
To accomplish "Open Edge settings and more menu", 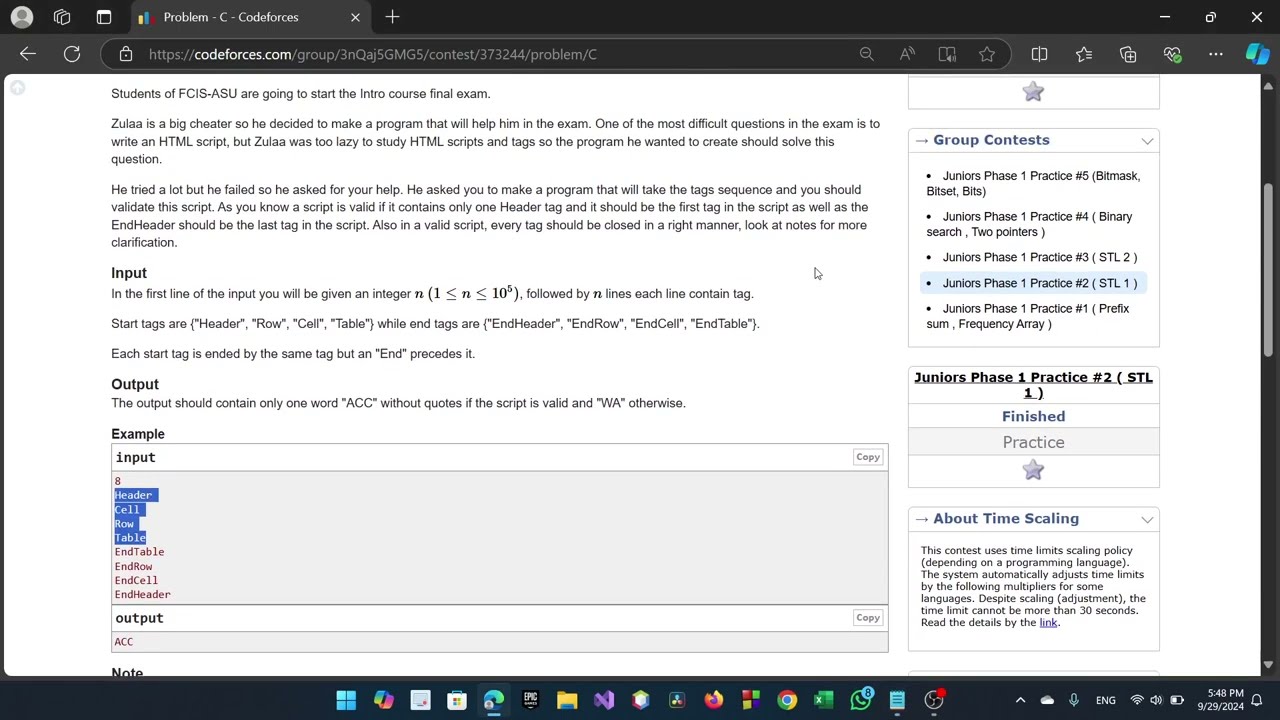I will click(1216, 54).
